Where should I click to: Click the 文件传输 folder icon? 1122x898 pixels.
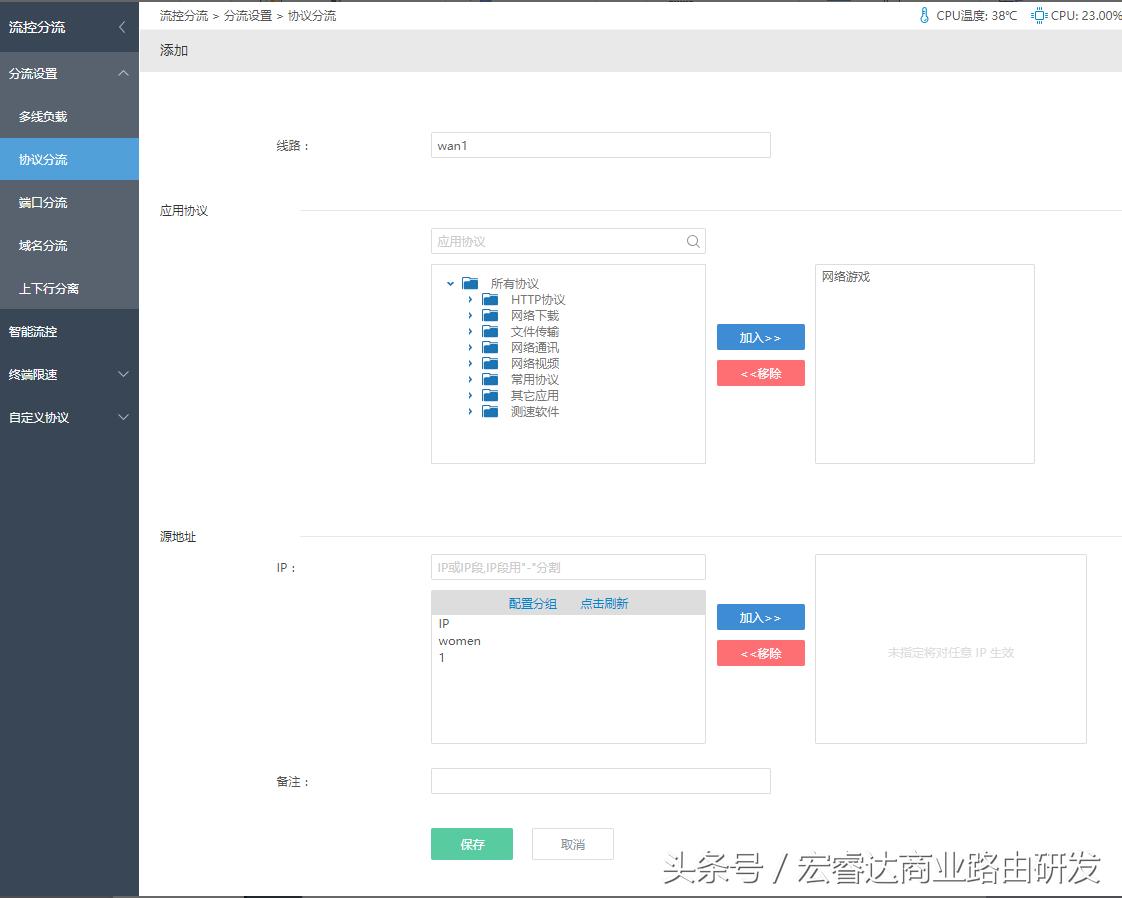click(x=490, y=331)
